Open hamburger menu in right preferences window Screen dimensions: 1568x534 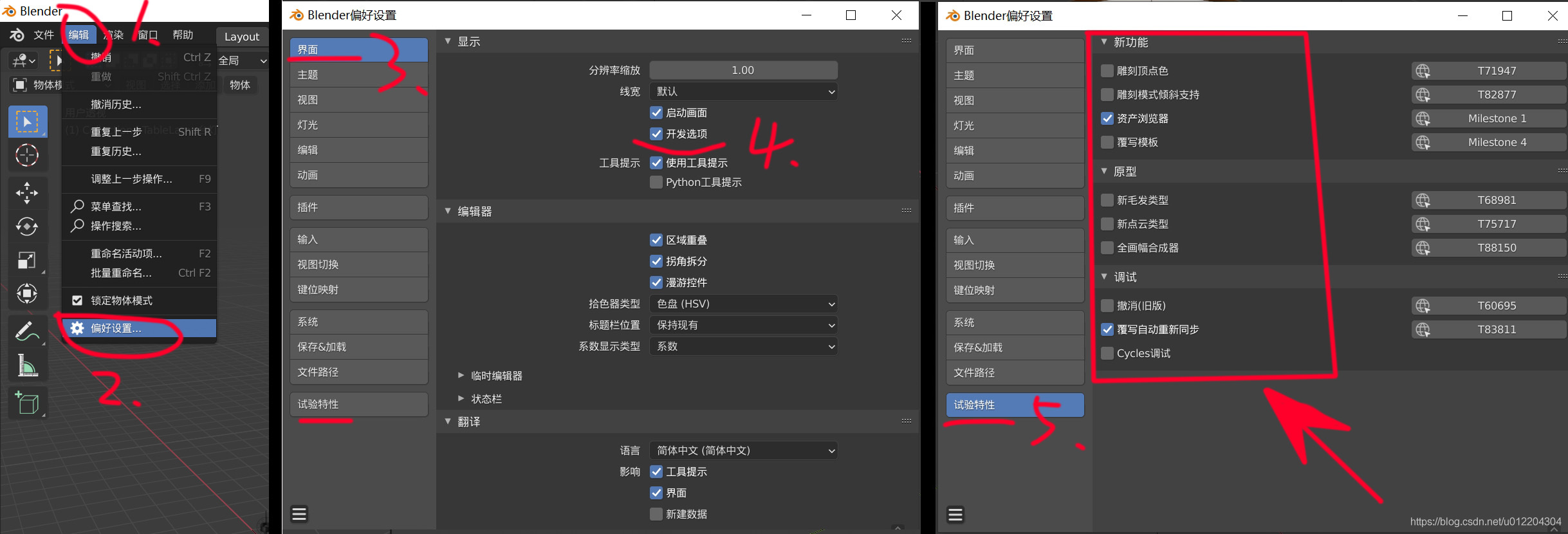click(955, 515)
